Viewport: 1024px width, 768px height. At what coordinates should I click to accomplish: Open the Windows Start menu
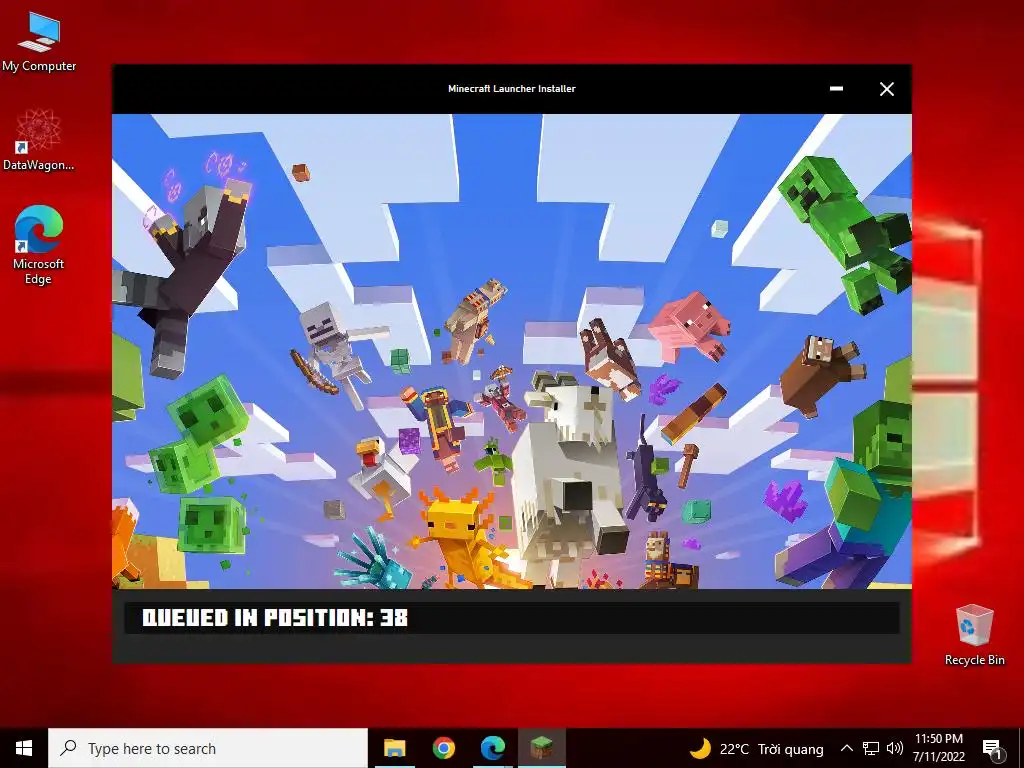[x=24, y=748]
